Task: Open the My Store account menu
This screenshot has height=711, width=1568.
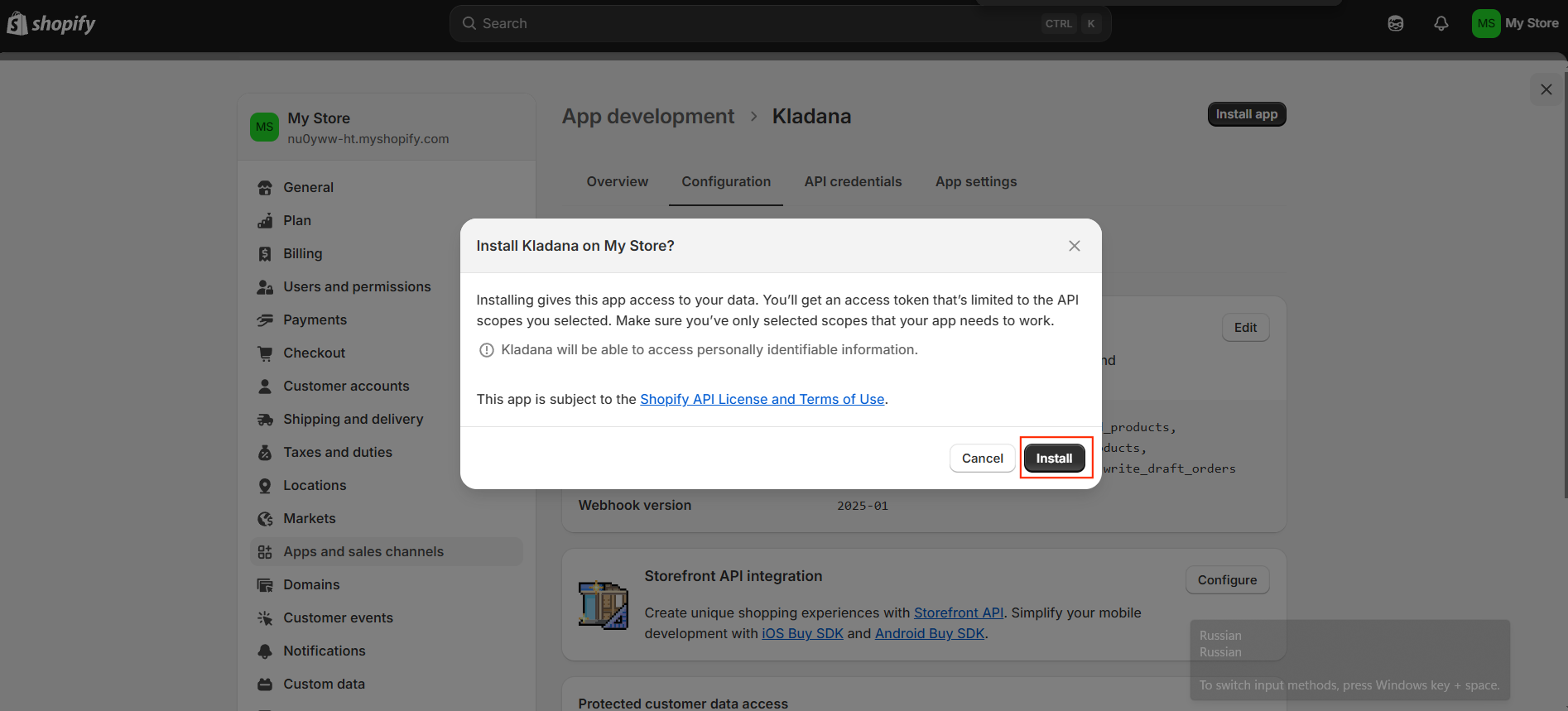Action: click(1516, 23)
